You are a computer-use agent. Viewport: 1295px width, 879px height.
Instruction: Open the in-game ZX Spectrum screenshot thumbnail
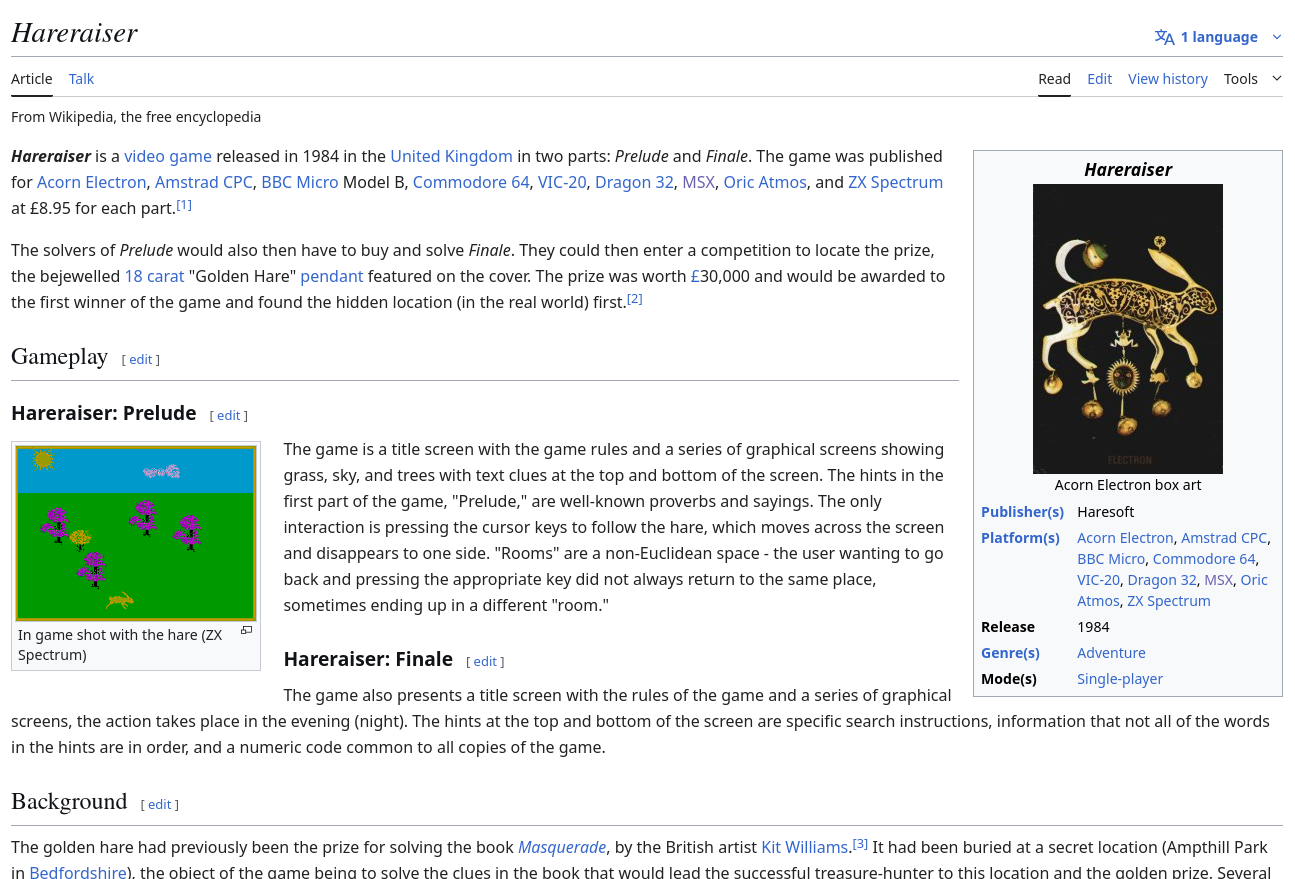[x=136, y=533]
